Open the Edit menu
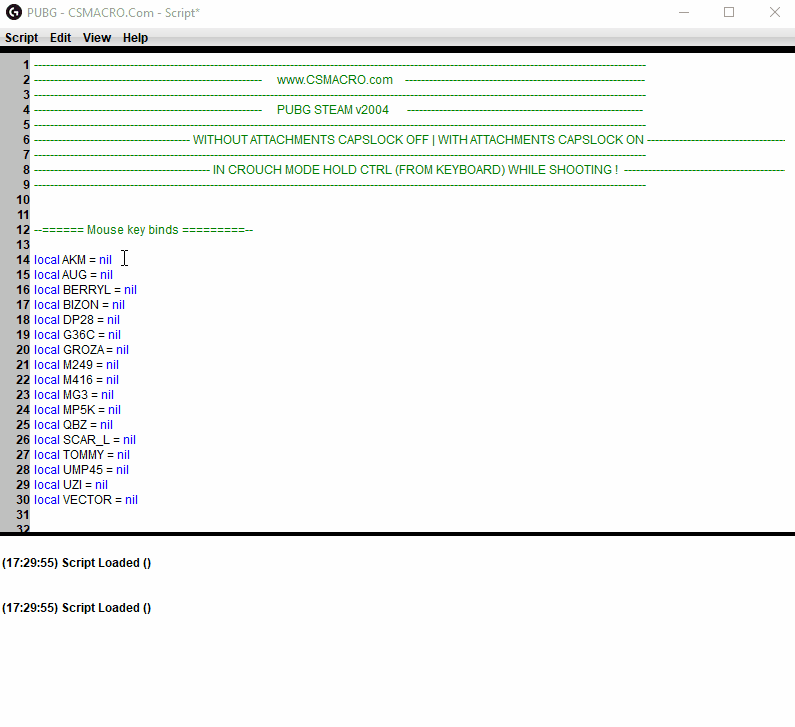Viewport: 795px width, 727px height. pyautogui.click(x=61, y=38)
